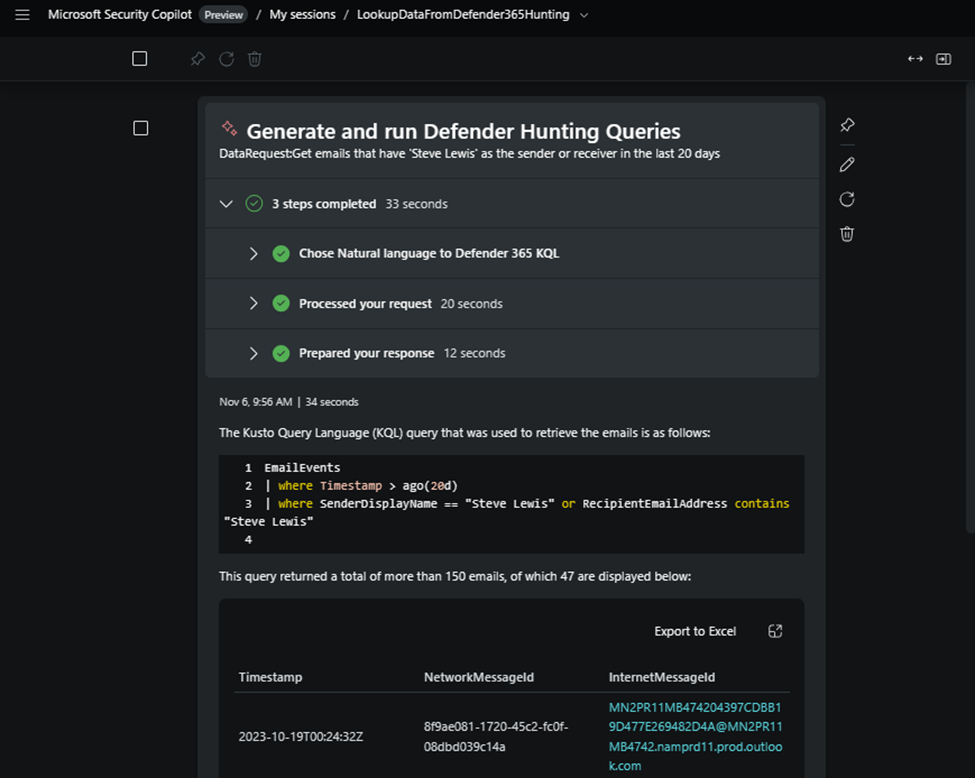Pin this response to the pin board
The width and height of the screenshot is (975, 778).
[847, 125]
